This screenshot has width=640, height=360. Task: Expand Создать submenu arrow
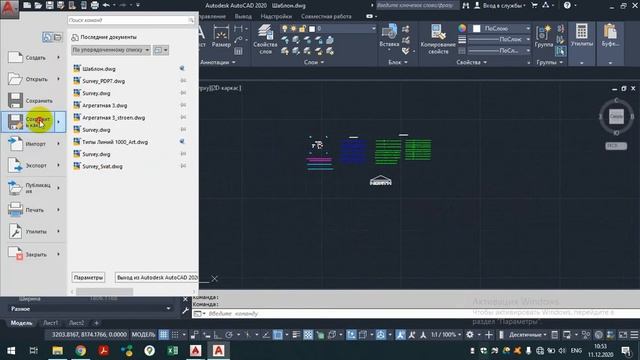[59, 58]
